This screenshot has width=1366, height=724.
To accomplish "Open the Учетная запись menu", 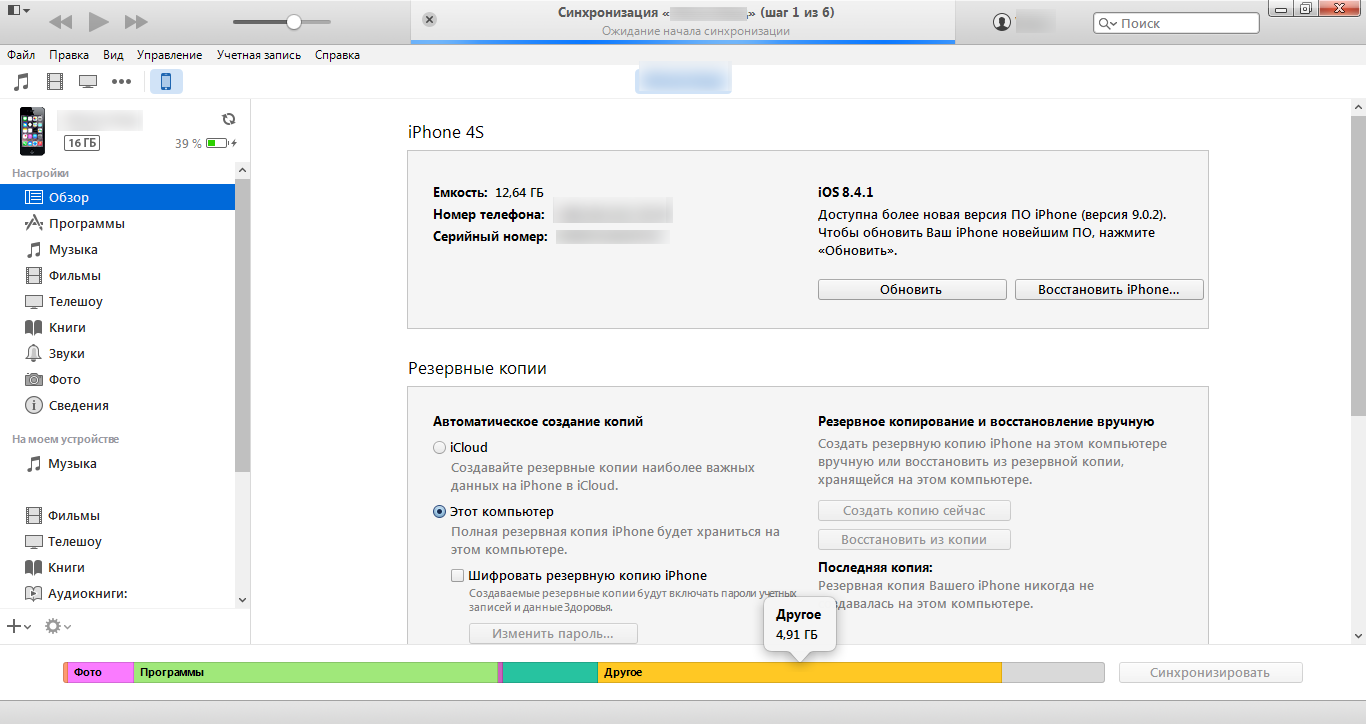I will click(x=259, y=55).
